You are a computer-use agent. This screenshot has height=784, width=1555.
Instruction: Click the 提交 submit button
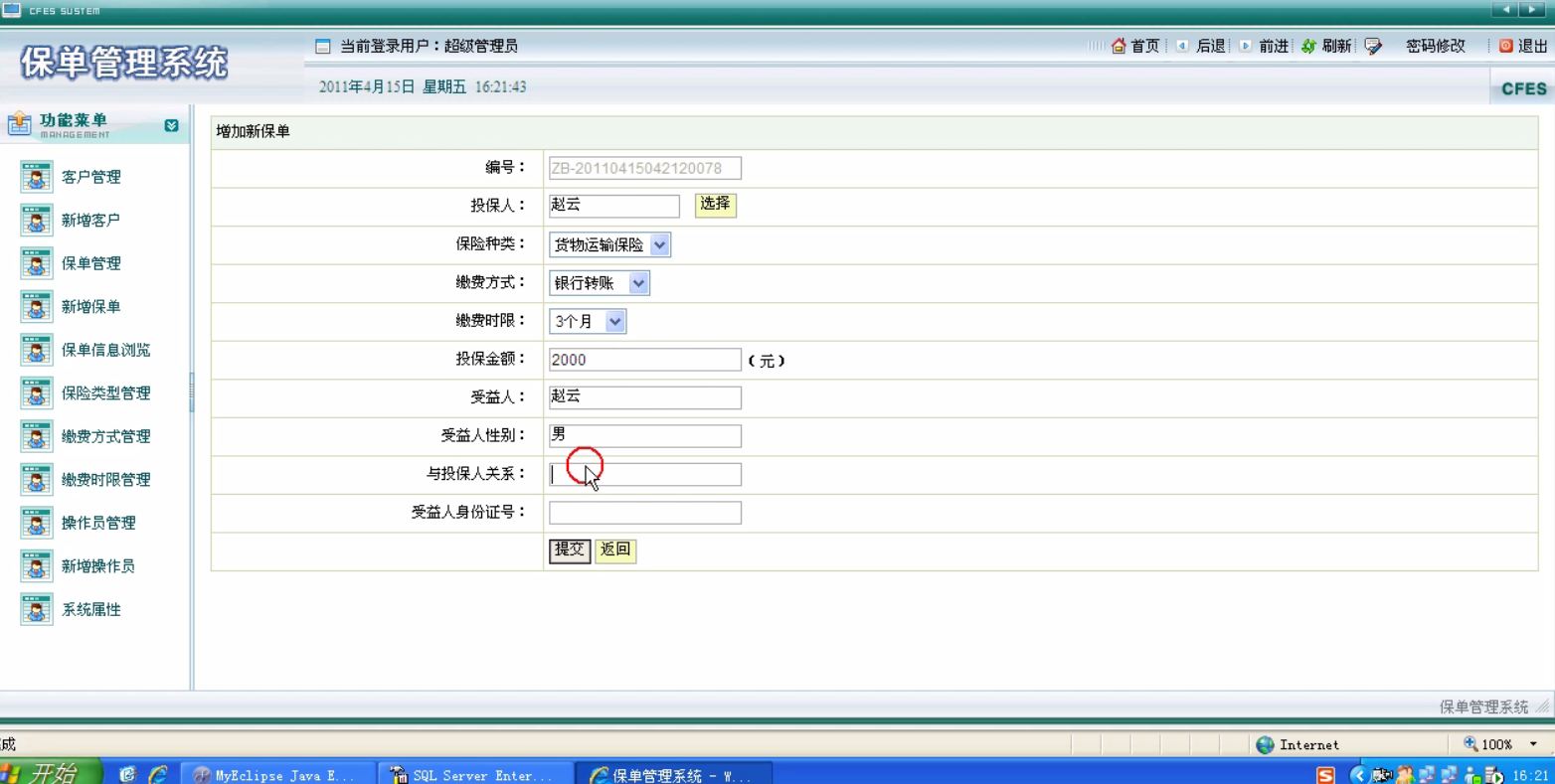[570, 550]
